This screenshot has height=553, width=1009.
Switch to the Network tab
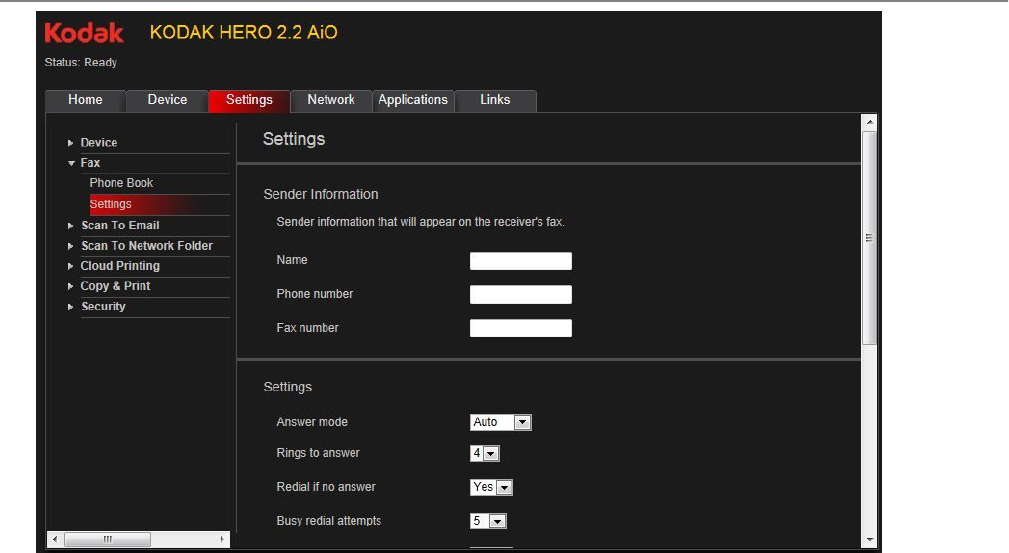click(331, 100)
